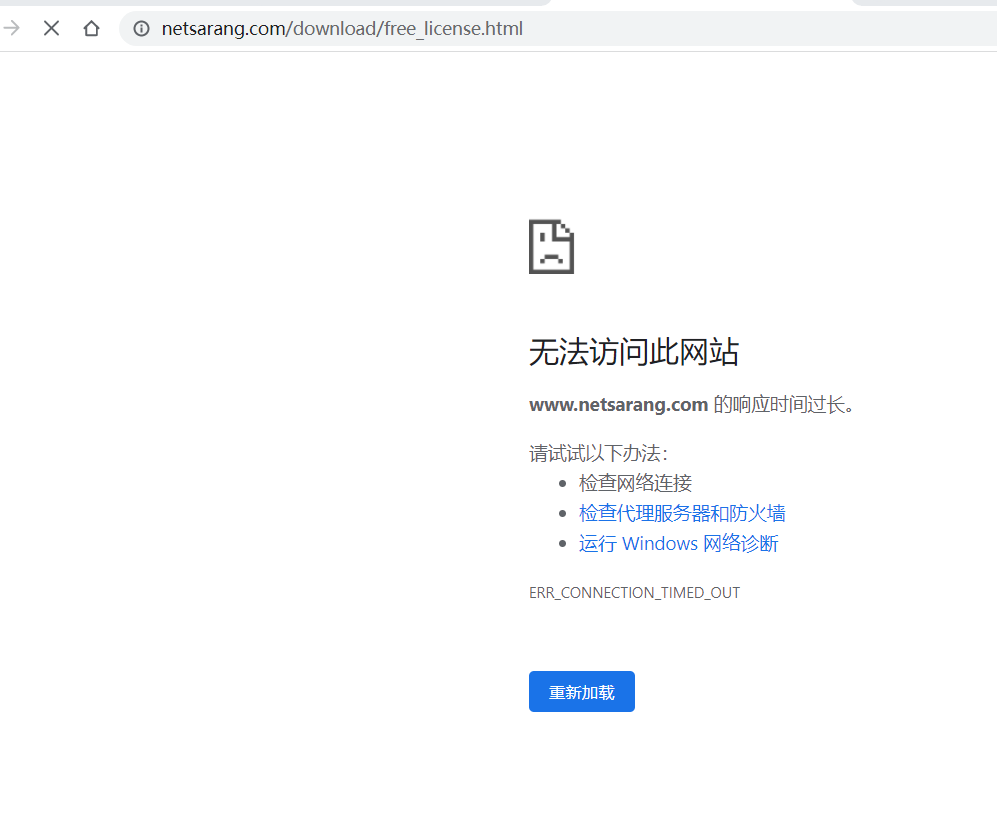Click the forward navigation arrow
The image size is (997, 815).
click(x=11, y=28)
